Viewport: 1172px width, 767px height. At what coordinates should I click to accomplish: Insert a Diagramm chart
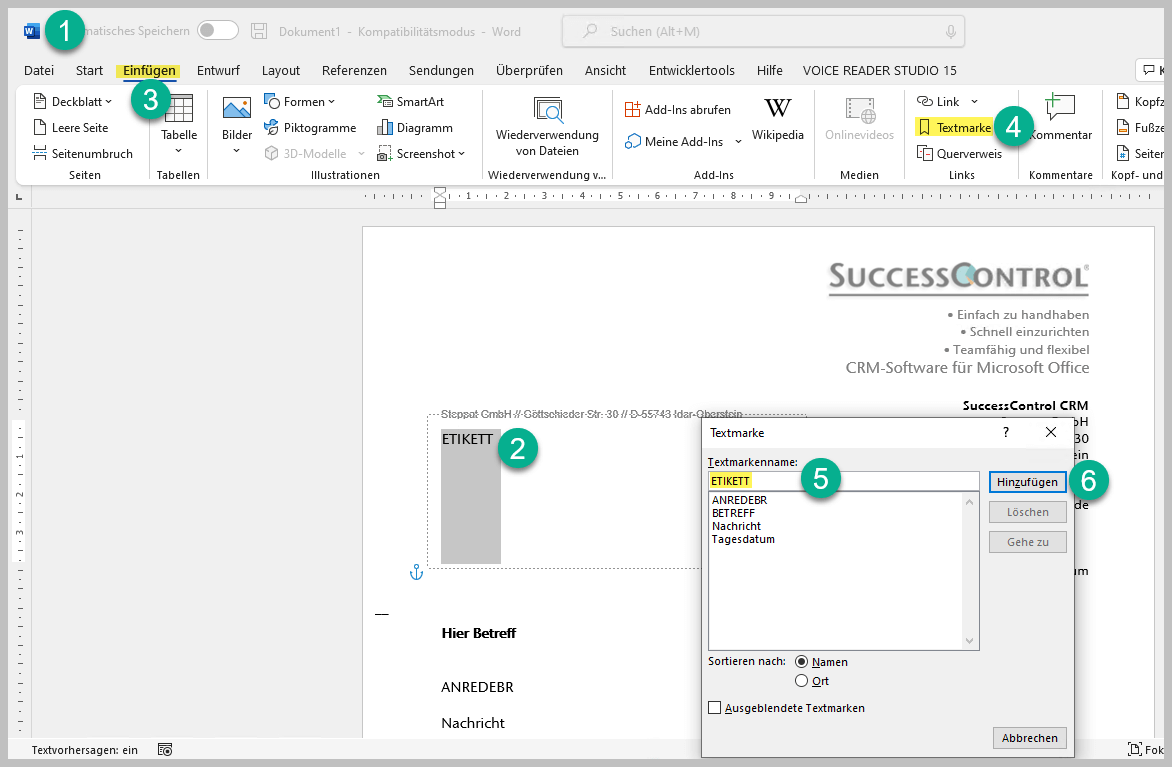point(414,128)
